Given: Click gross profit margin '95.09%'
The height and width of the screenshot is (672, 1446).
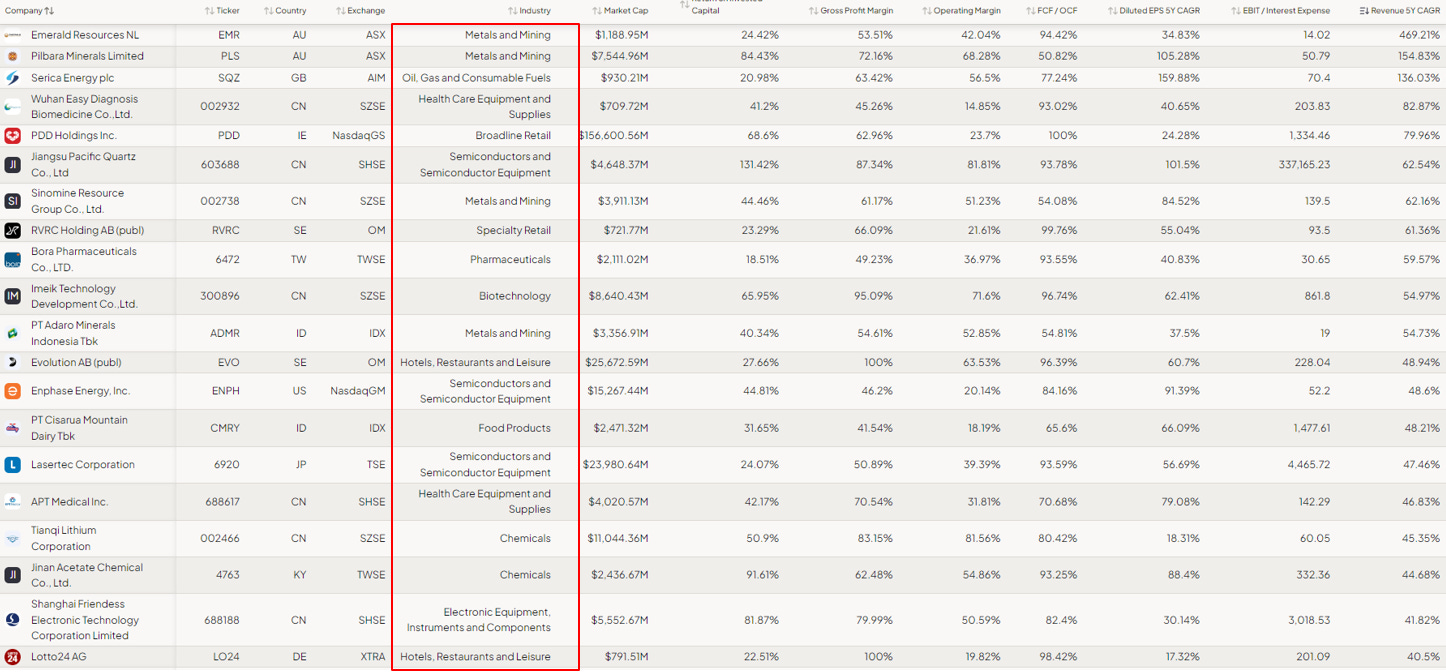Looking at the screenshot, I should tap(874, 296).
